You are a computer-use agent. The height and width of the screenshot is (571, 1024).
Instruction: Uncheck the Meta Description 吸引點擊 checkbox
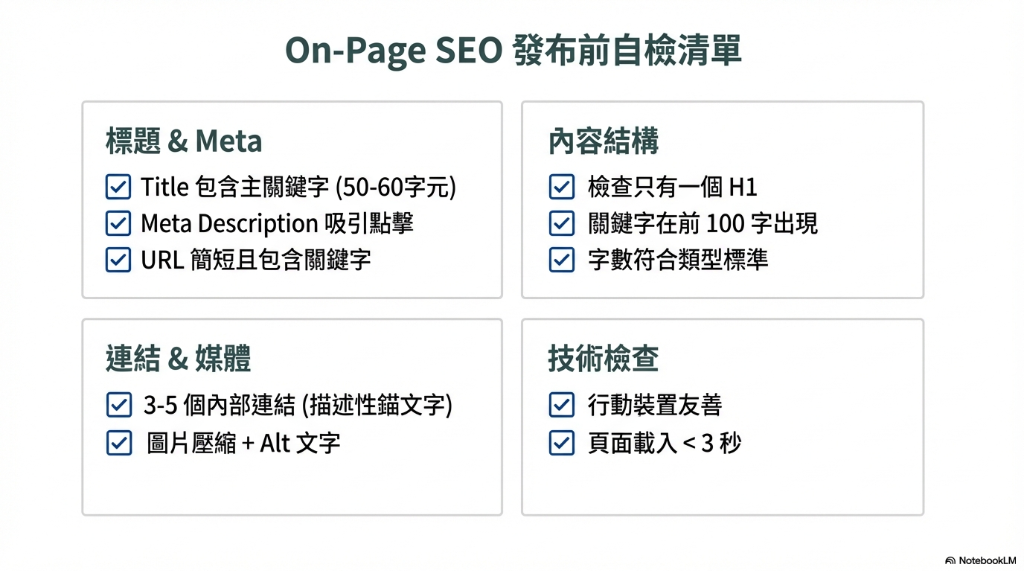point(118,223)
